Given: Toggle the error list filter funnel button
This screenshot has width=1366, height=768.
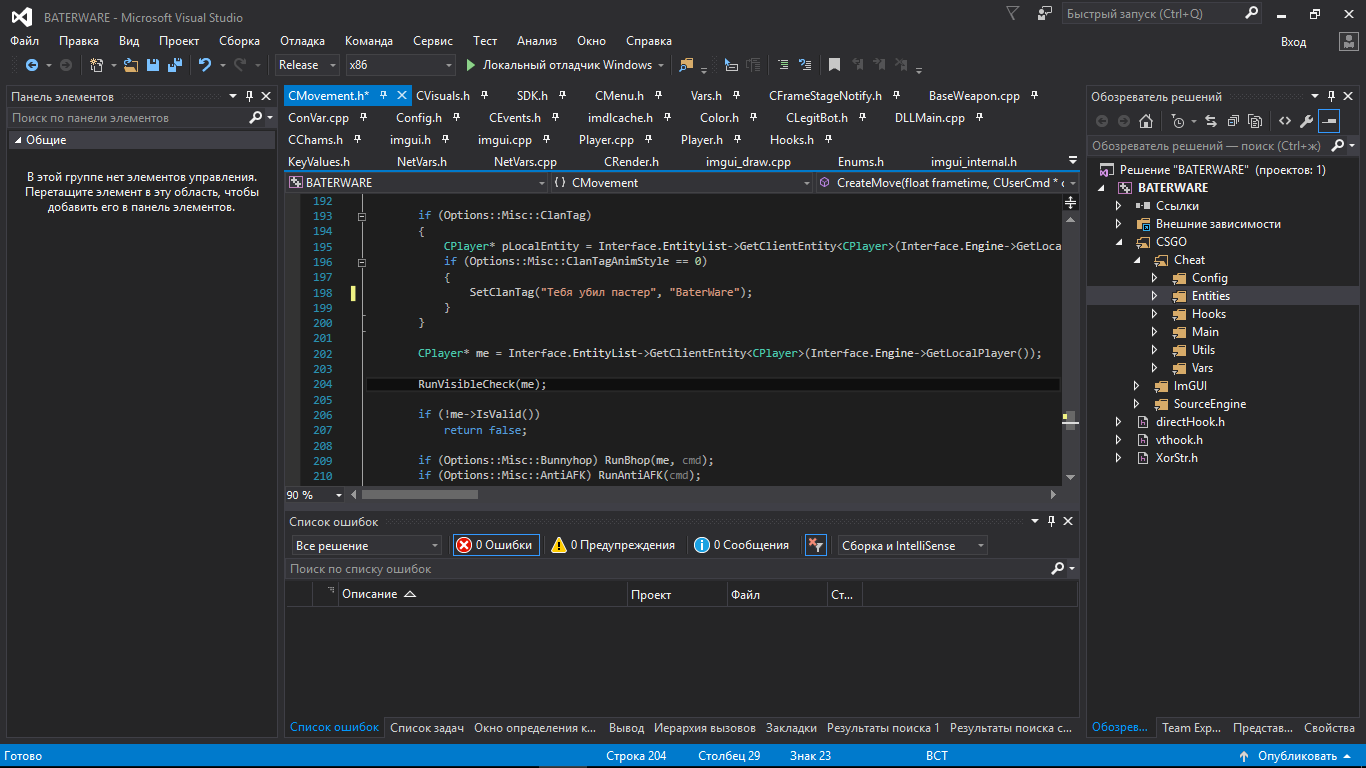Looking at the screenshot, I should pos(816,545).
